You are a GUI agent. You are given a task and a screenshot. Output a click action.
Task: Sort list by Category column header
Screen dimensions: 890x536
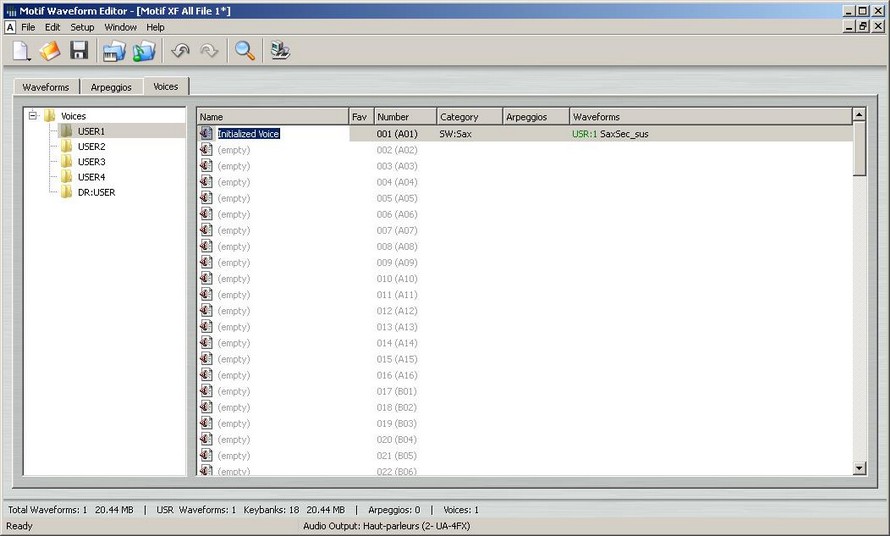click(x=468, y=117)
